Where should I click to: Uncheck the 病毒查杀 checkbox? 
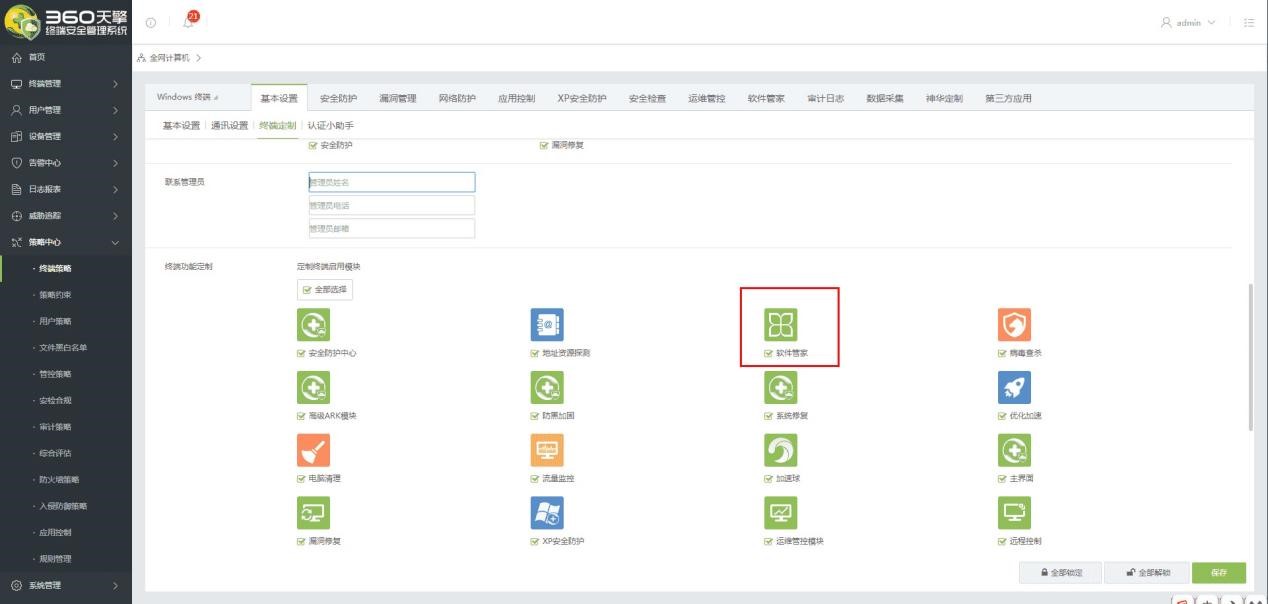click(x=1002, y=353)
